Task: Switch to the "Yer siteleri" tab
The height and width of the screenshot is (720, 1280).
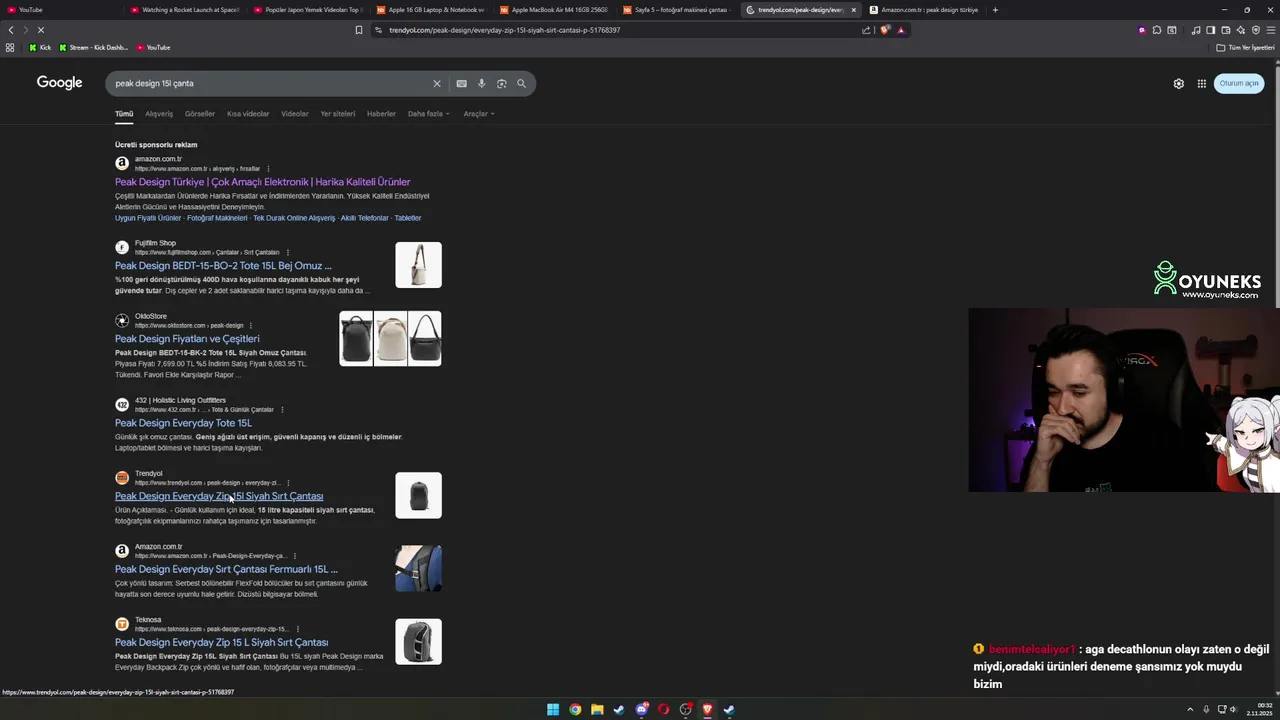Action: click(x=338, y=114)
